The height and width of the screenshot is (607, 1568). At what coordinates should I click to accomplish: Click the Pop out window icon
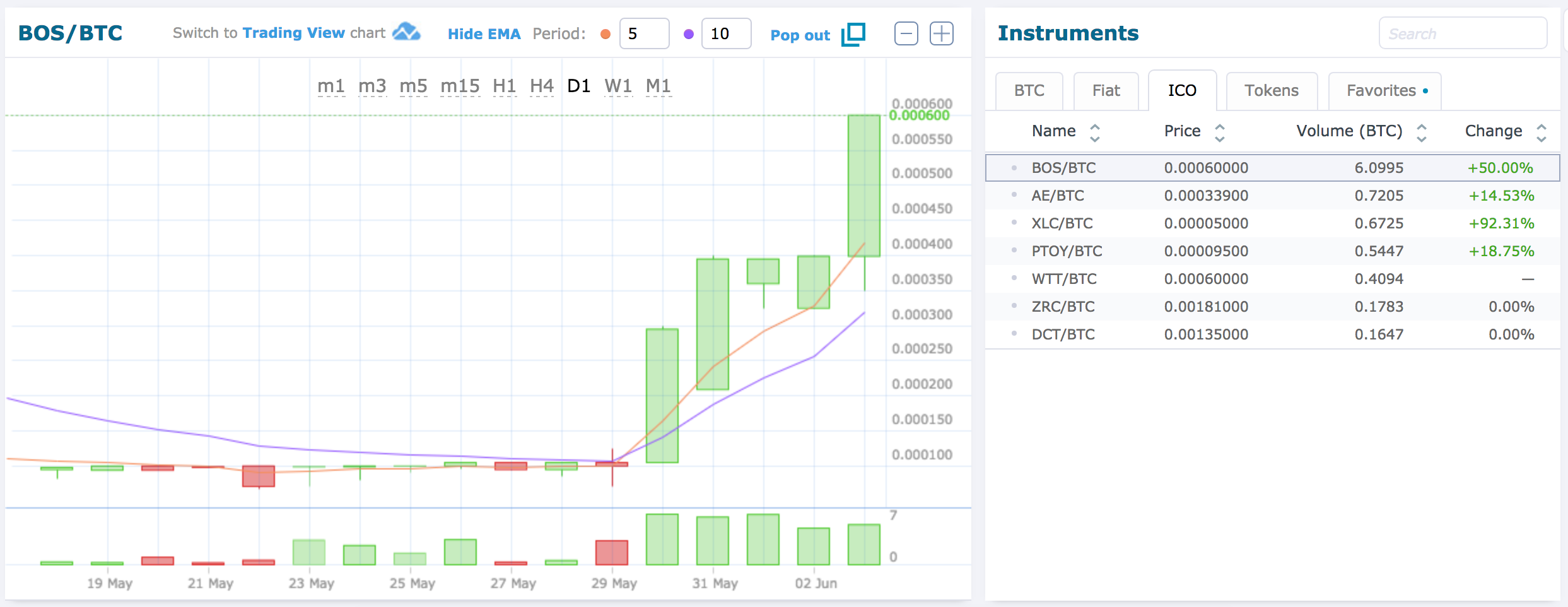853,34
